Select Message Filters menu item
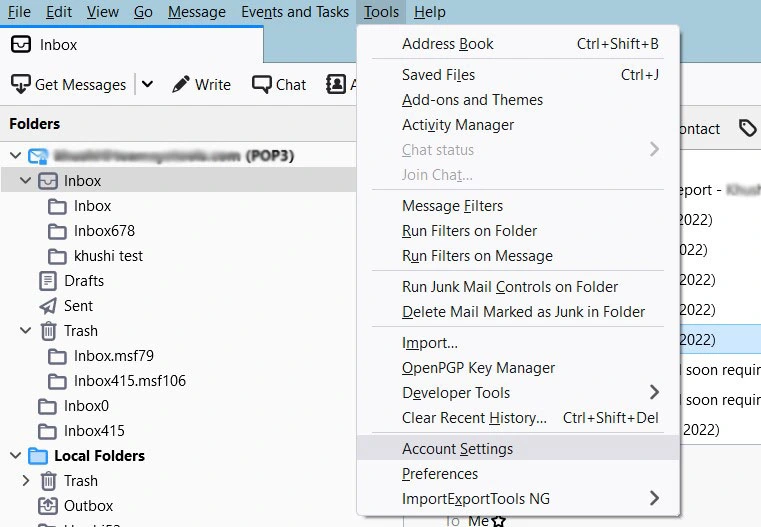Image resolution: width=761 pixels, height=527 pixels. click(452, 206)
